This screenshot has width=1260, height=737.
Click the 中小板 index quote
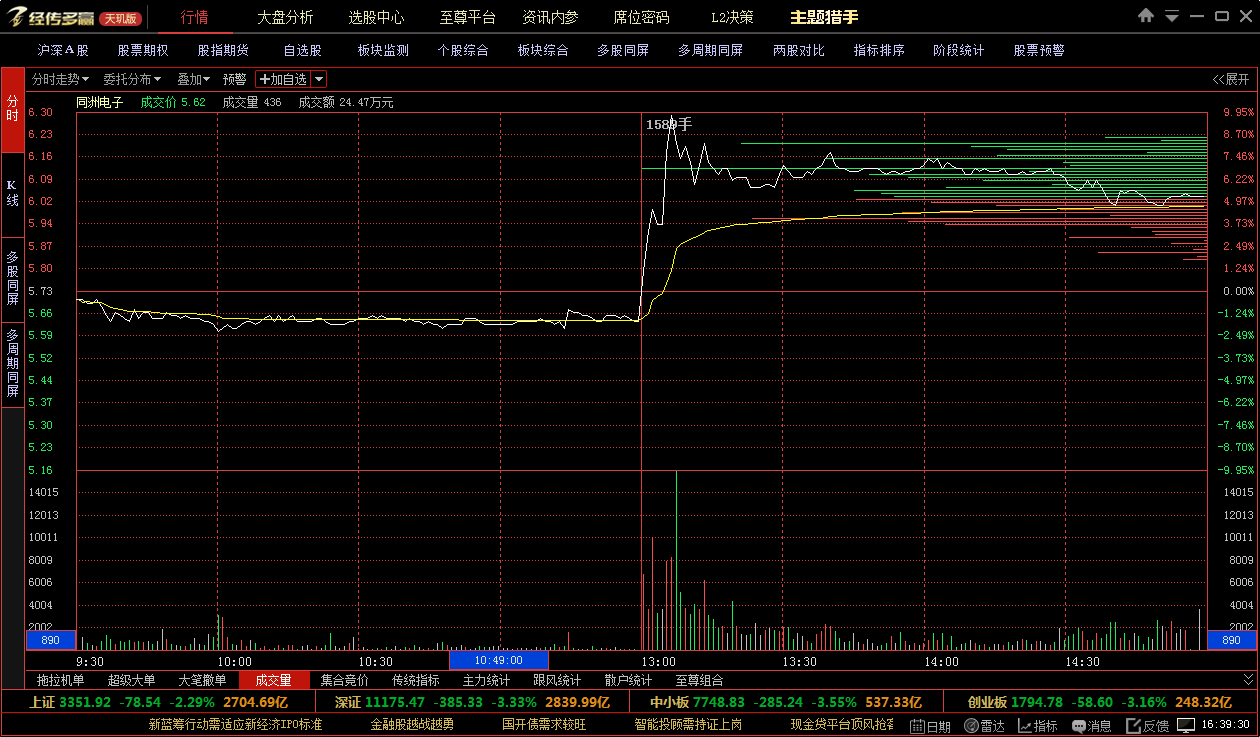point(786,702)
